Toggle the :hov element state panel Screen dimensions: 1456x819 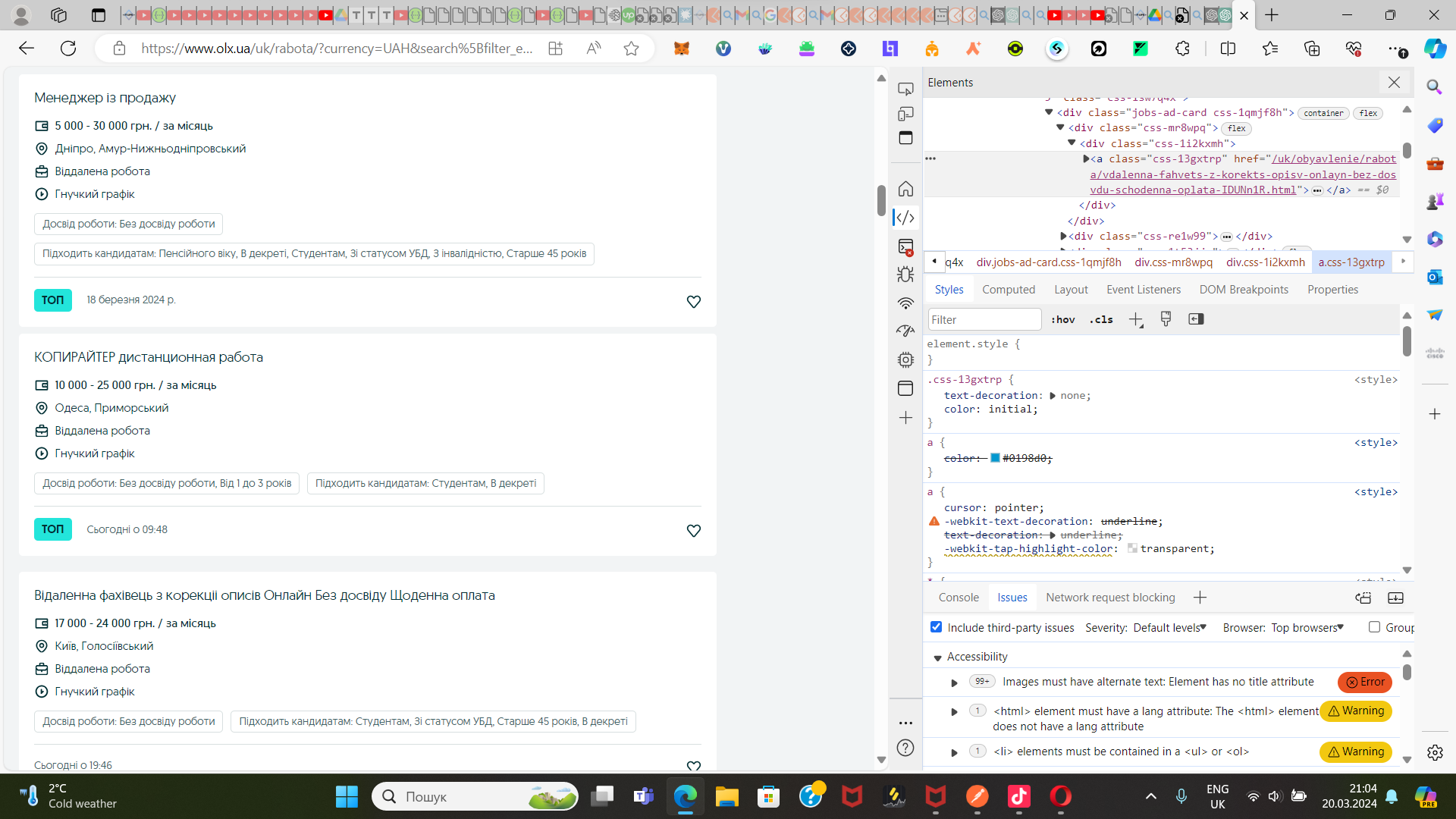pos(1062,319)
